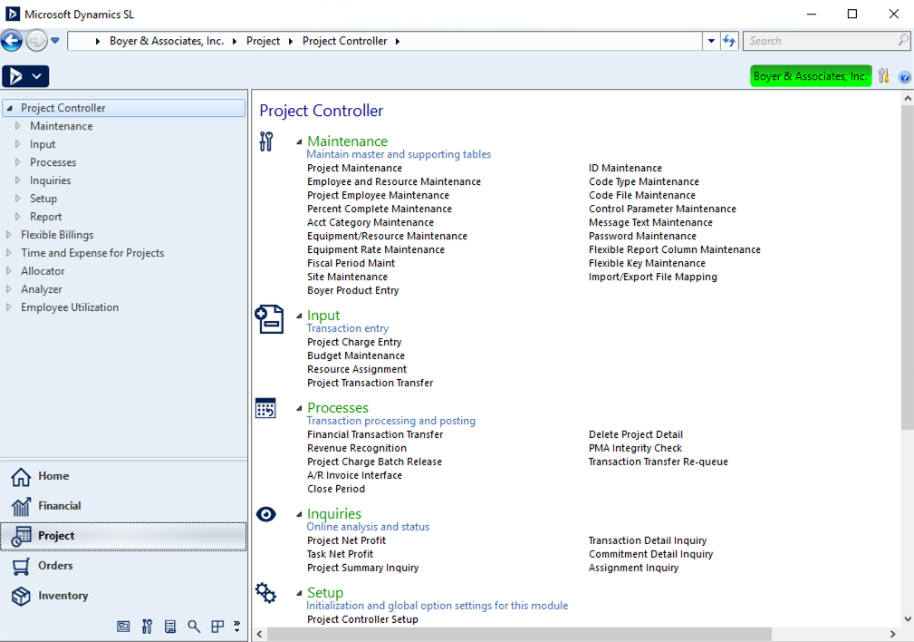Expand the Flexible Billings tree node

(x=9, y=234)
